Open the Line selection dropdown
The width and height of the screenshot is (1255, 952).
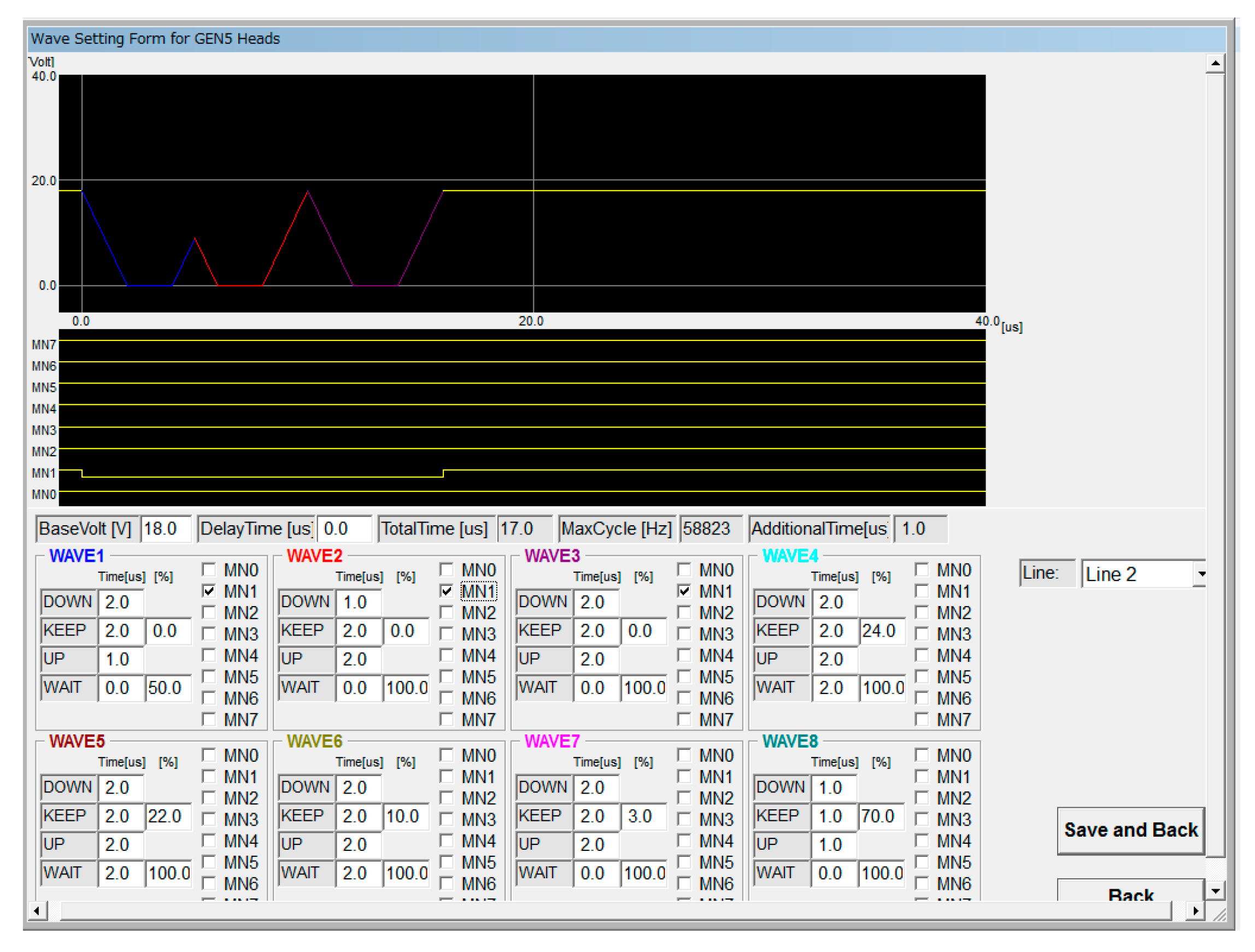pyautogui.click(x=1203, y=574)
